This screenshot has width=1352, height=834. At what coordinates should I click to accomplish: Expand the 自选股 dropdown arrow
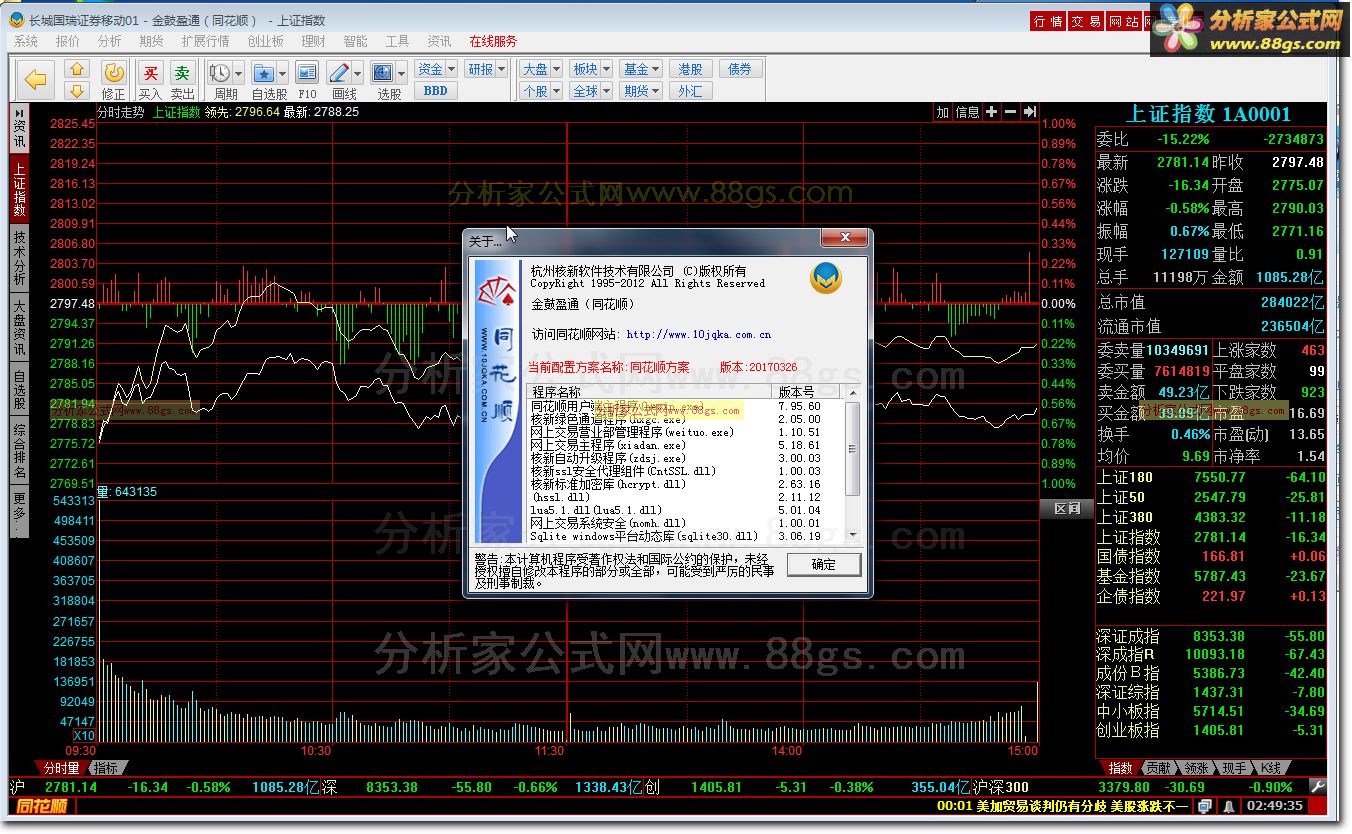coord(283,73)
